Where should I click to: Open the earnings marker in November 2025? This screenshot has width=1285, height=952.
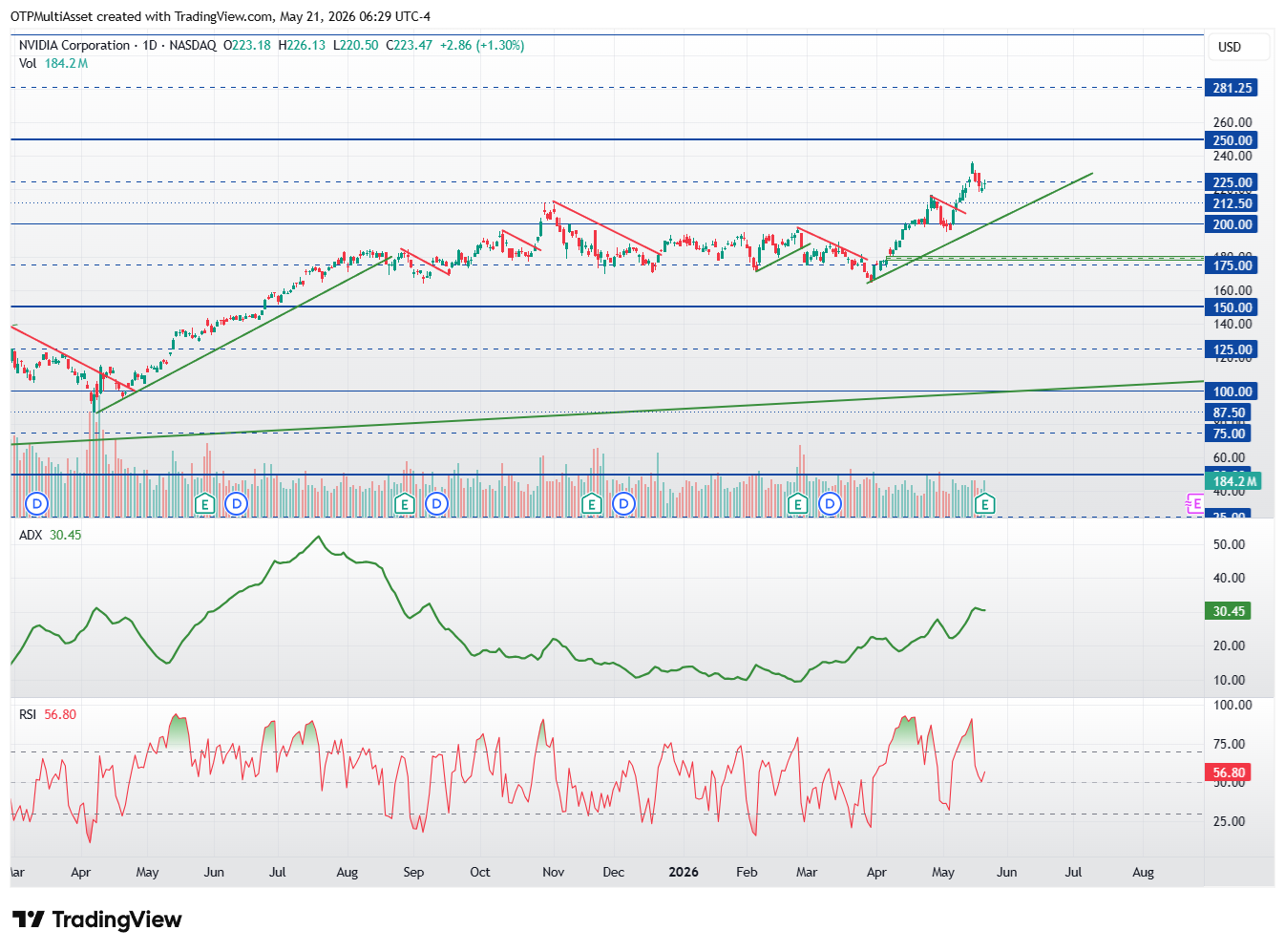pyautogui.click(x=591, y=503)
